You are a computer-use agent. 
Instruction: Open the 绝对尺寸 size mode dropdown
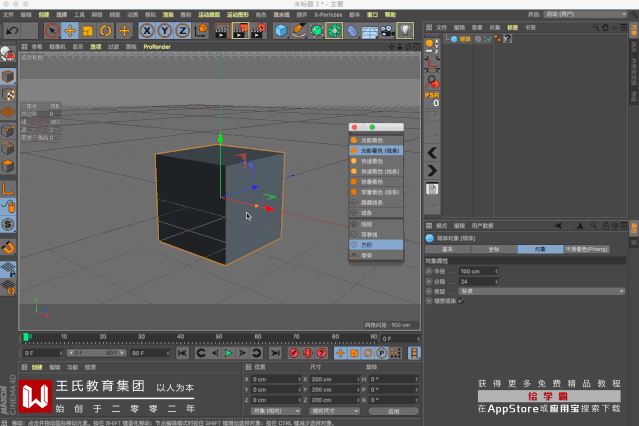click(x=334, y=411)
